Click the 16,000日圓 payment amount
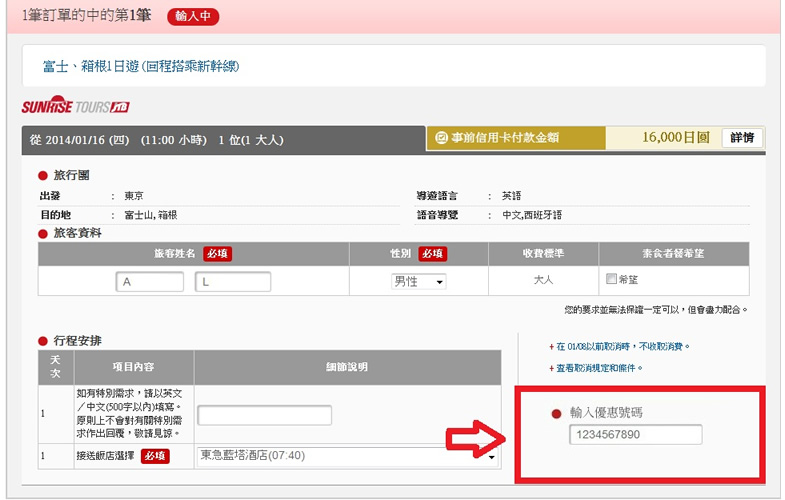 [x=675, y=138]
